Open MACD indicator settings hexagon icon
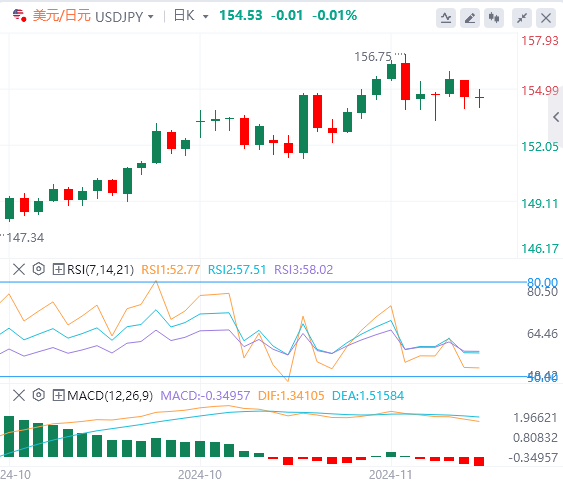 pyautogui.click(x=38, y=395)
